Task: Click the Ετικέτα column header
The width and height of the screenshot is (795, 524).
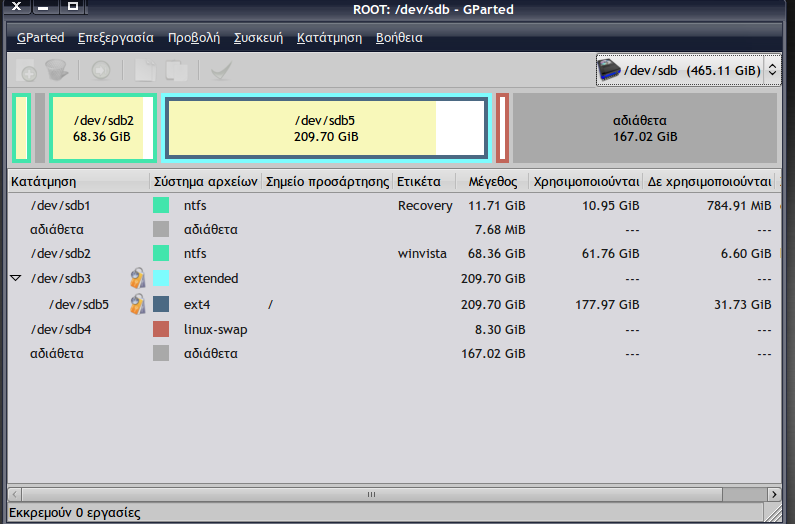Action: tap(424, 181)
